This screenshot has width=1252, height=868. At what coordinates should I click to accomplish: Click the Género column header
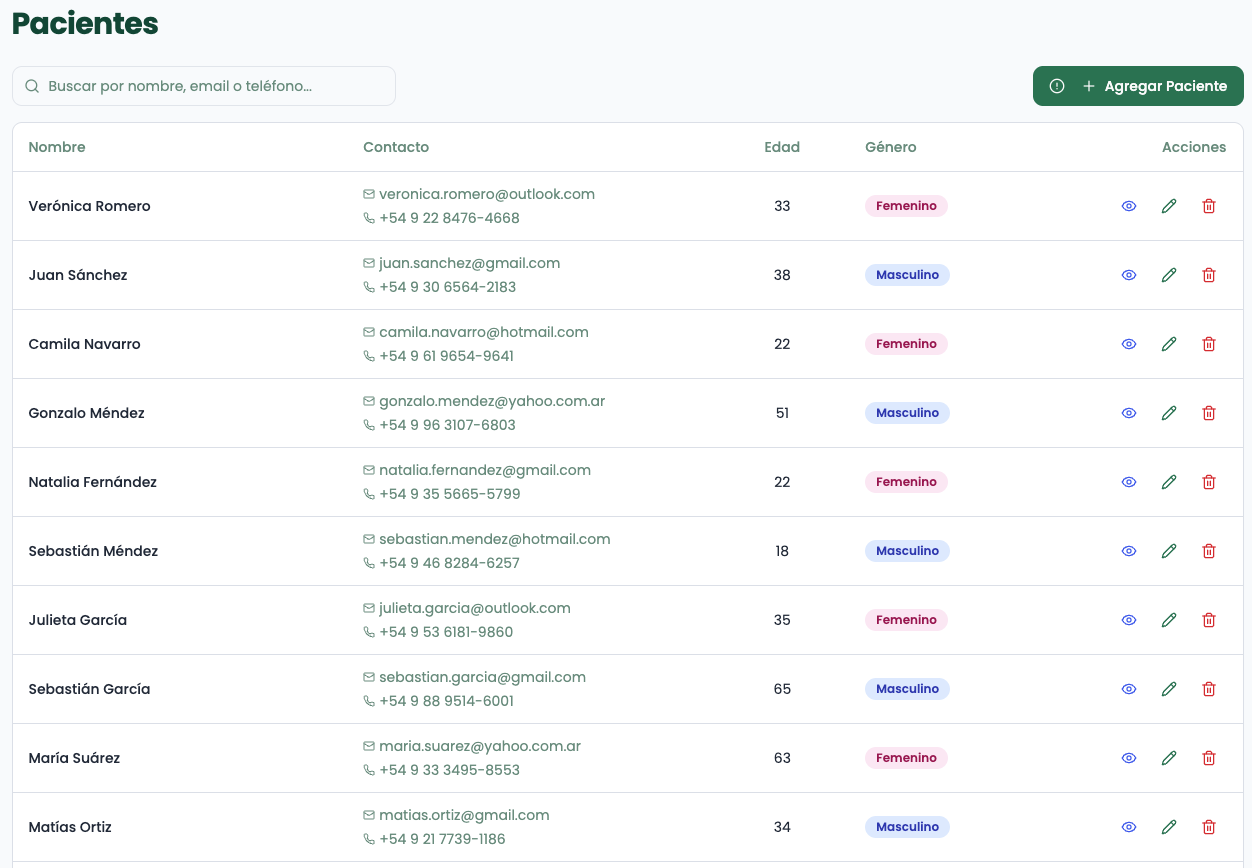[x=891, y=147]
